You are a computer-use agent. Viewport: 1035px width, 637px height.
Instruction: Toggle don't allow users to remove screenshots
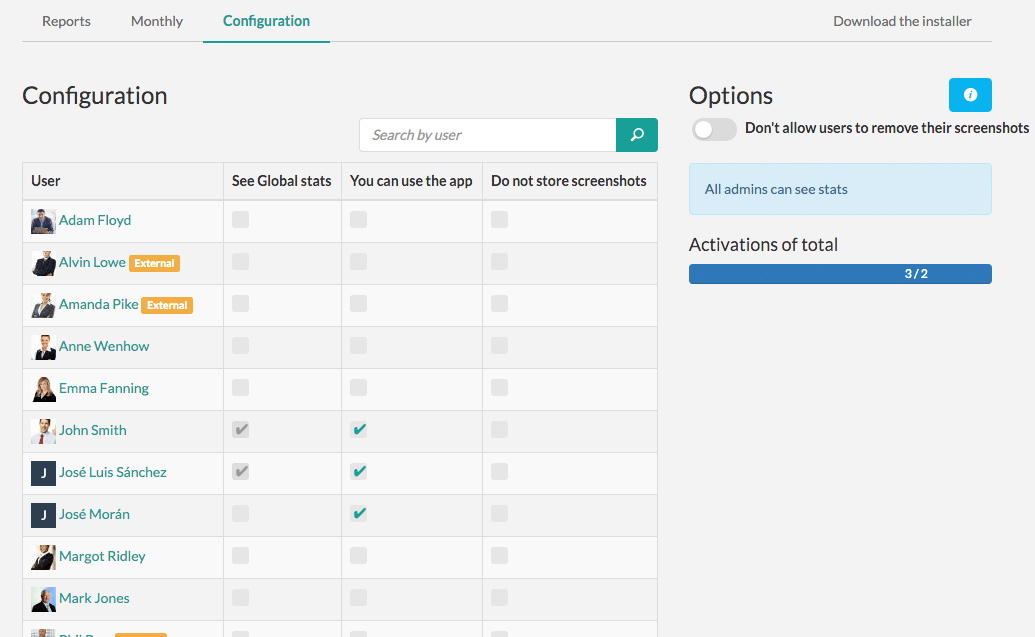click(714, 129)
